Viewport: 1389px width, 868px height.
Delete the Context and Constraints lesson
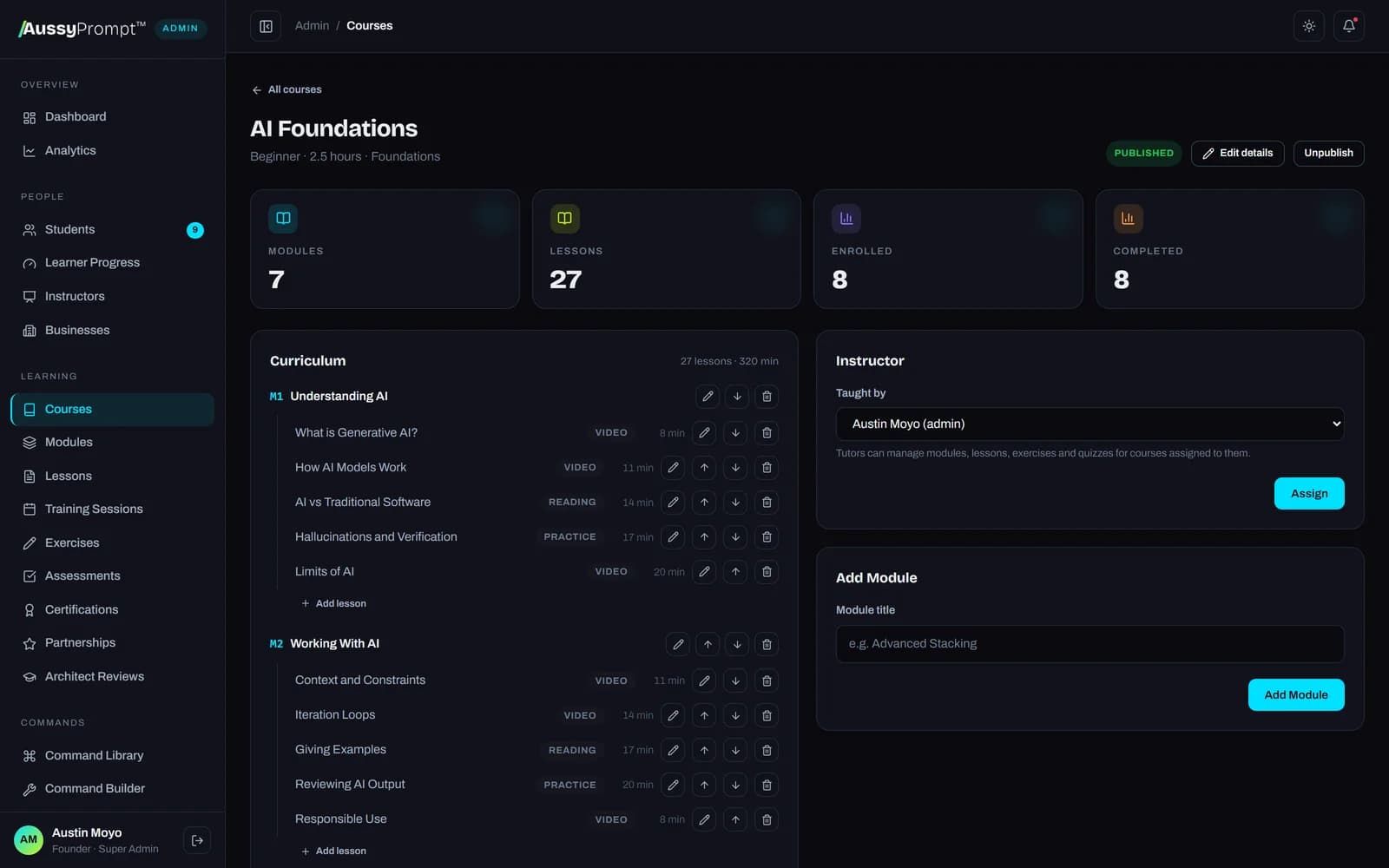[x=767, y=681]
